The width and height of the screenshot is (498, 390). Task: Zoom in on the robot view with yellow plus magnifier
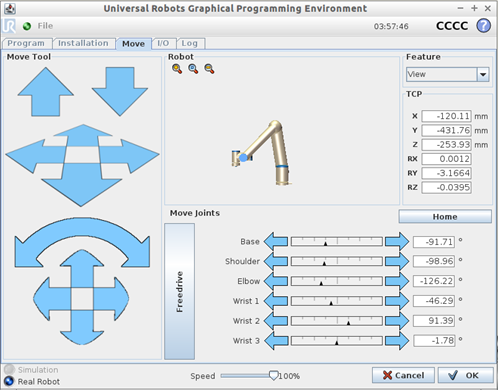pyautogui.click(x=177, y=69)
